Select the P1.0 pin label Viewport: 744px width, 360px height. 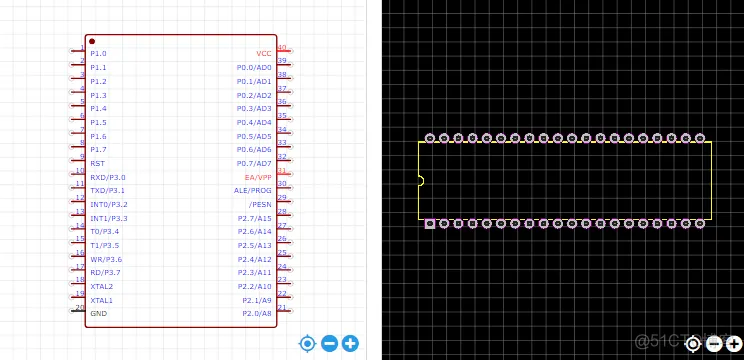(98, 54)
